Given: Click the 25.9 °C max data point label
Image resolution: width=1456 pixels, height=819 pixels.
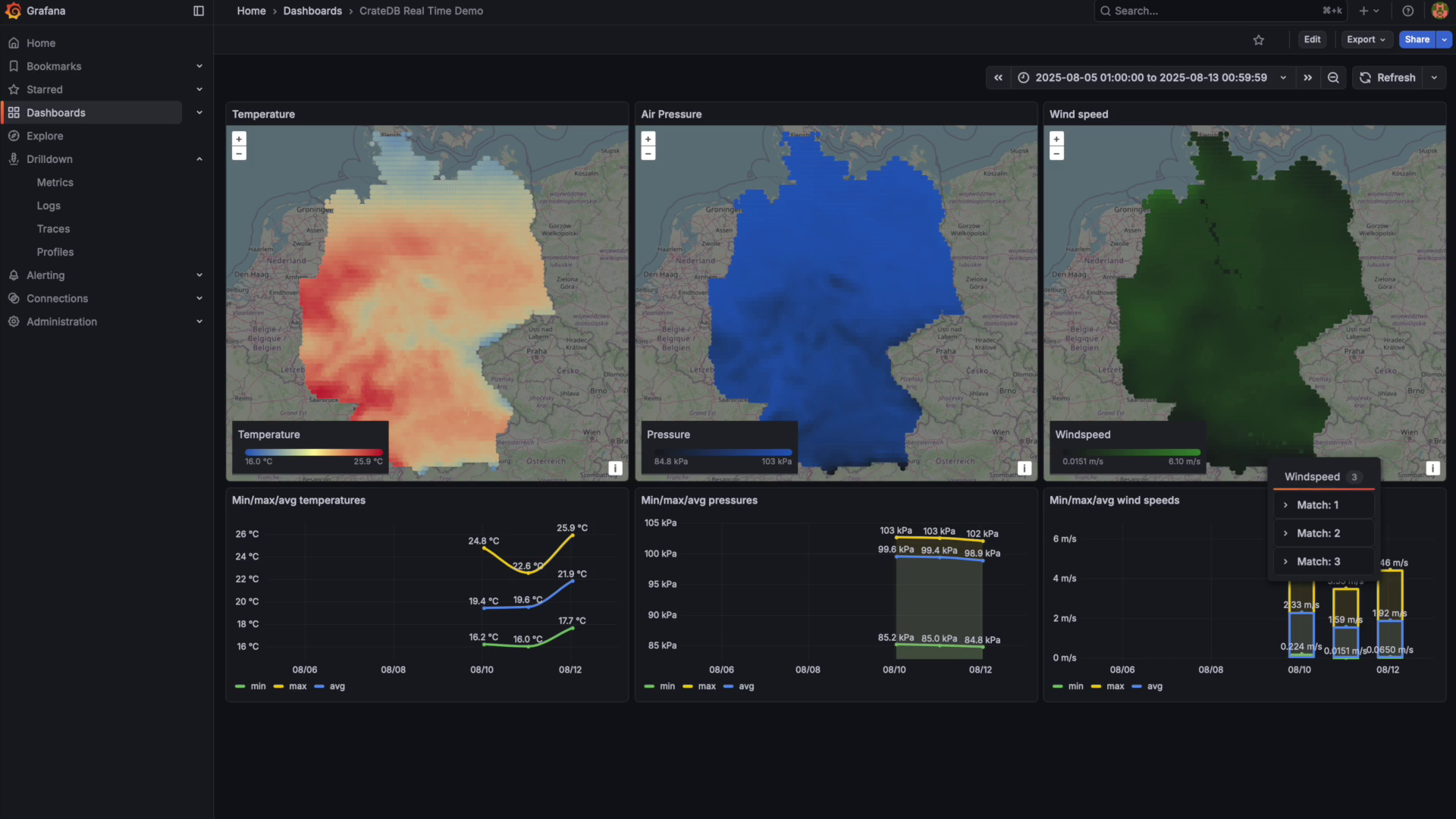Looking at the screenshot, I should pos(572,528).
